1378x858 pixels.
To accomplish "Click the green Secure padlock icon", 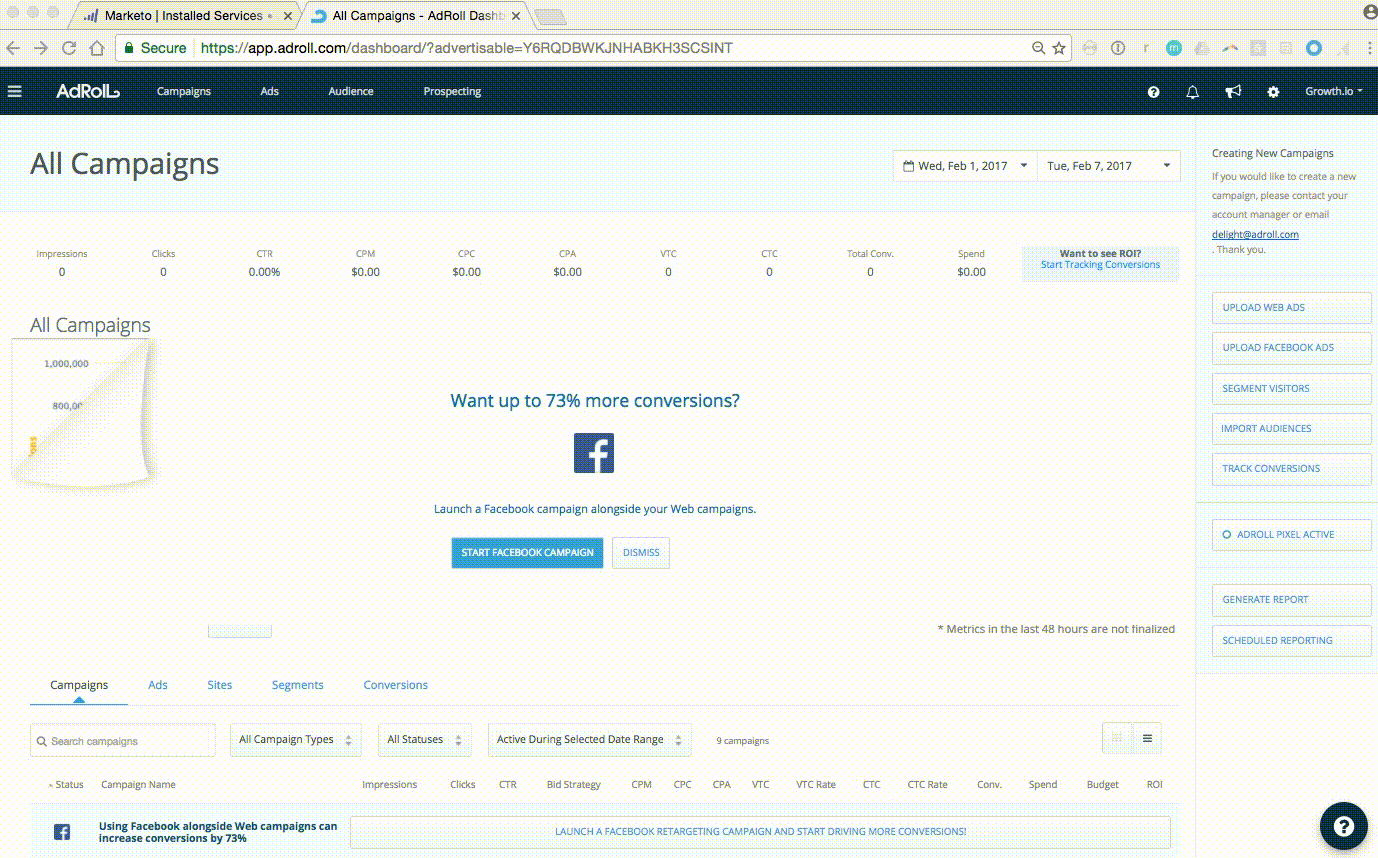I will [x=128, y=48].
